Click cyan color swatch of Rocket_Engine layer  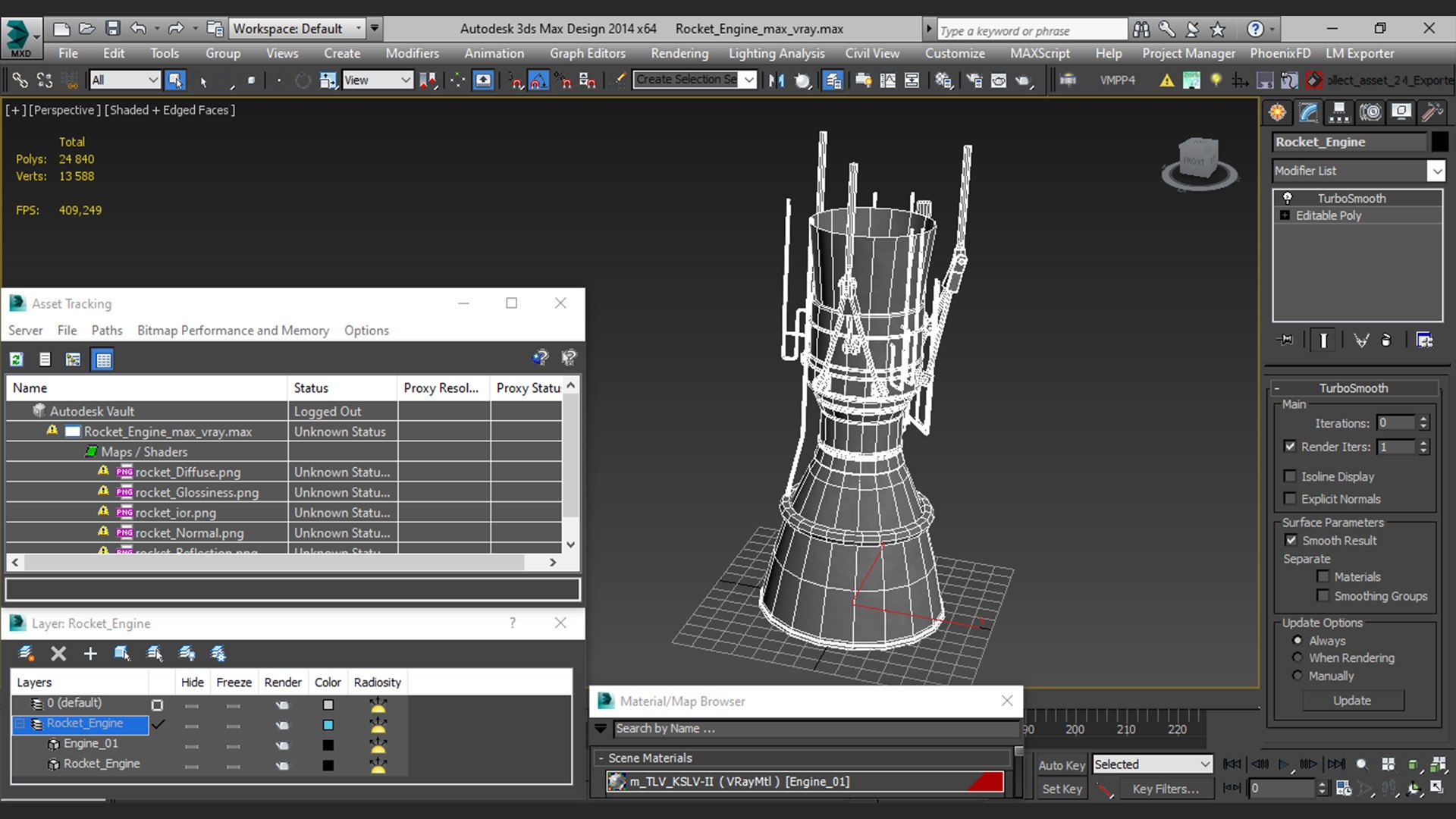click(x=328, y=725)
